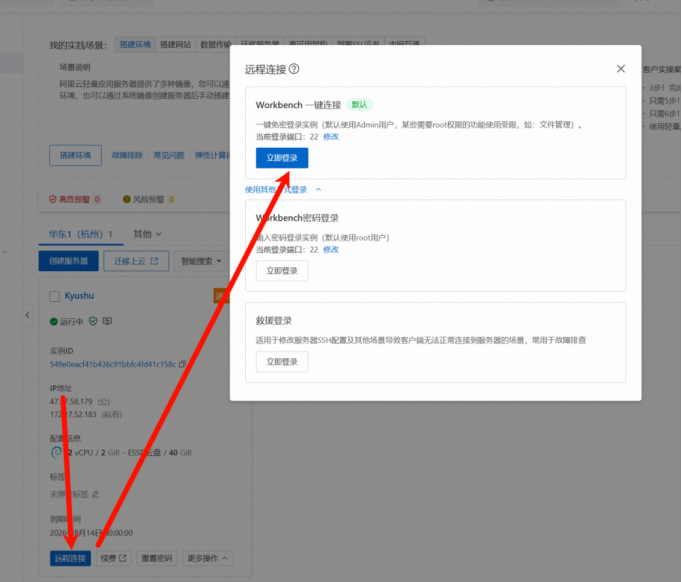The height and width of the screenshot is (582, 682).
Task: Click 立即登录 under 救援登录
Action: coord(282,362)
